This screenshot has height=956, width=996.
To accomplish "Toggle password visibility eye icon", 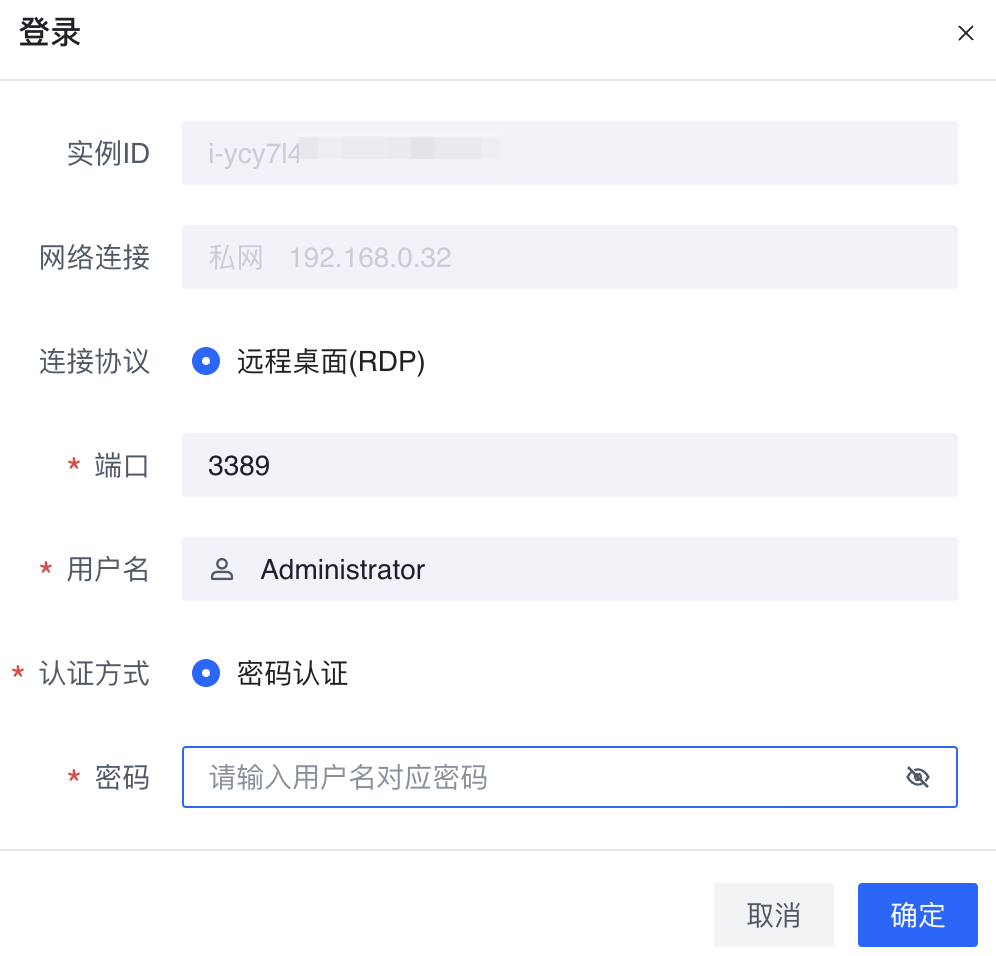I will [x=917, y=777].
